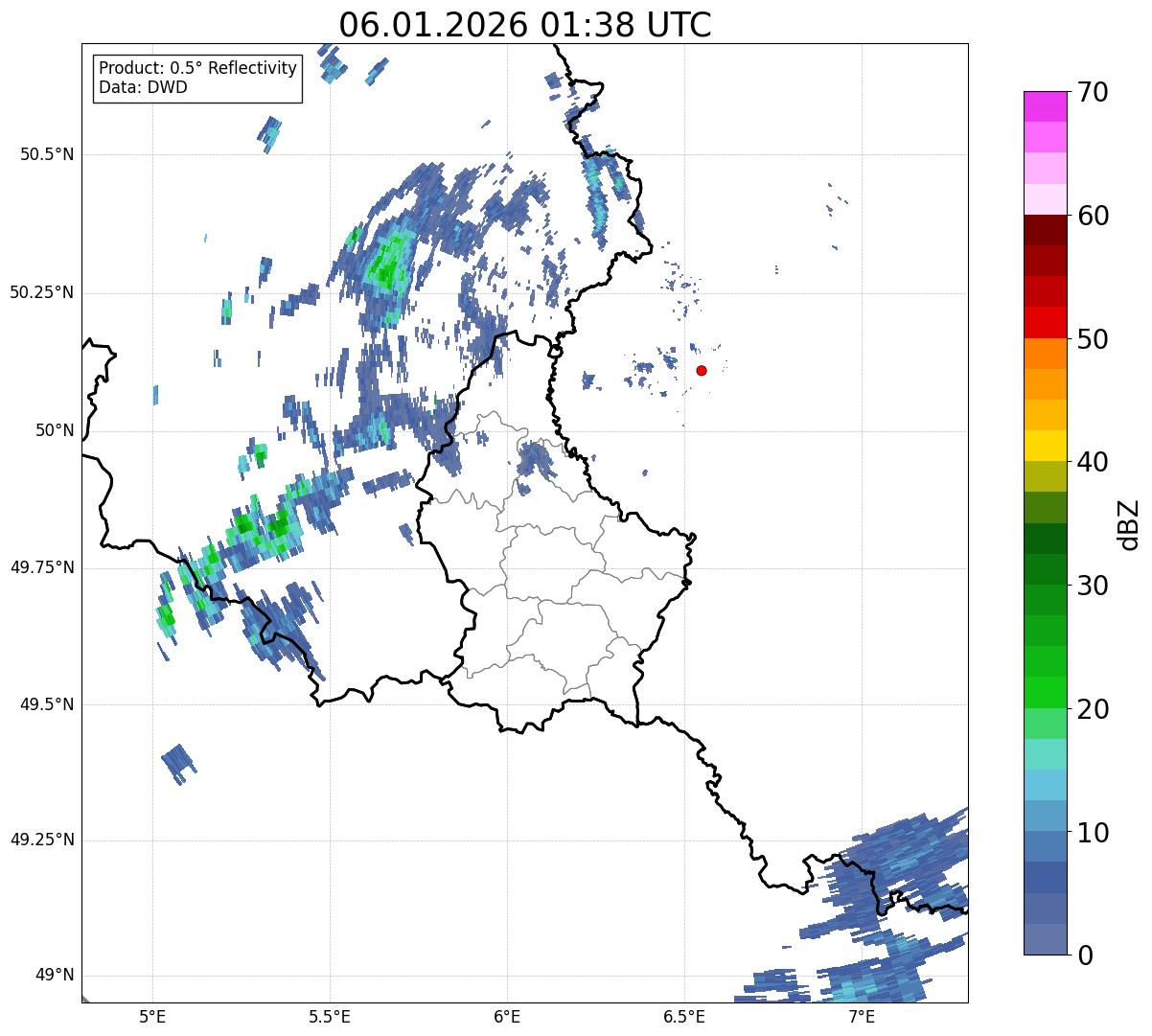
Task: Click the dark maroon colorbar swatch below 60
Action: click(x=1046, y=230)
